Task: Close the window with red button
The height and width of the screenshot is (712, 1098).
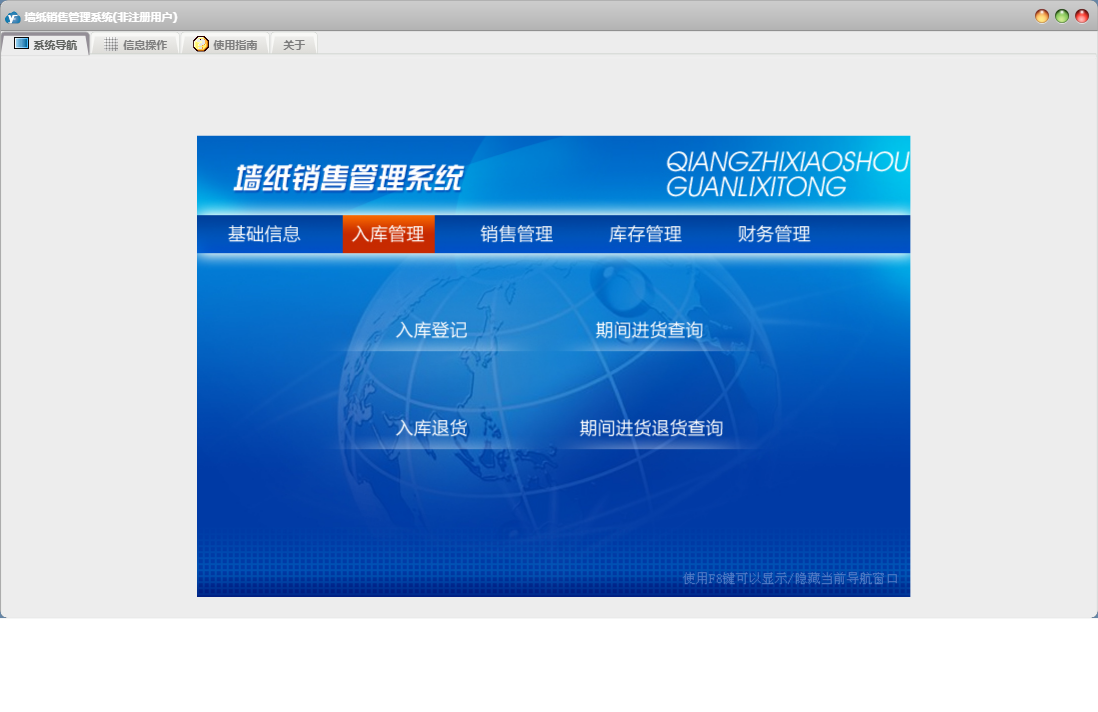Action: (1082, 16)
